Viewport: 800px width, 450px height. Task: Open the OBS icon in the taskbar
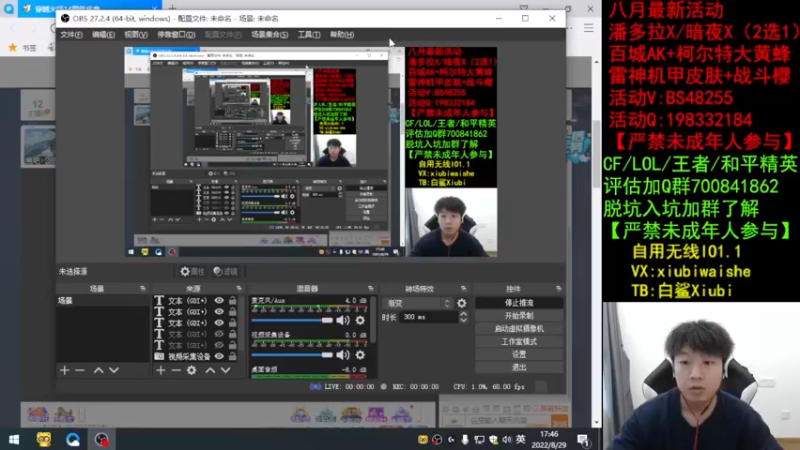click(x=102, y=439)
